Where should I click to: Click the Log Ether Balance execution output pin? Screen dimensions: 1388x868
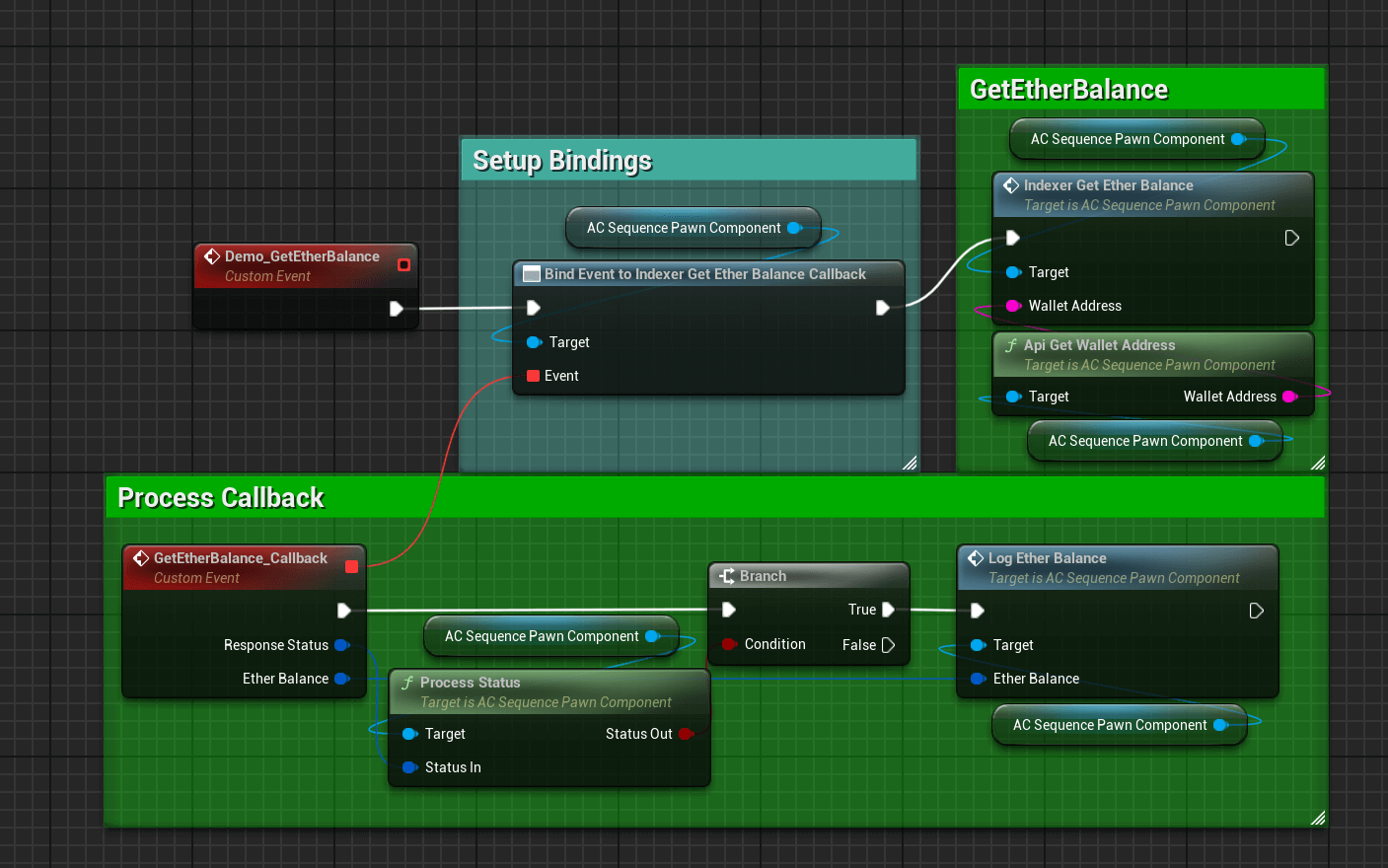tap(1256, 611)
